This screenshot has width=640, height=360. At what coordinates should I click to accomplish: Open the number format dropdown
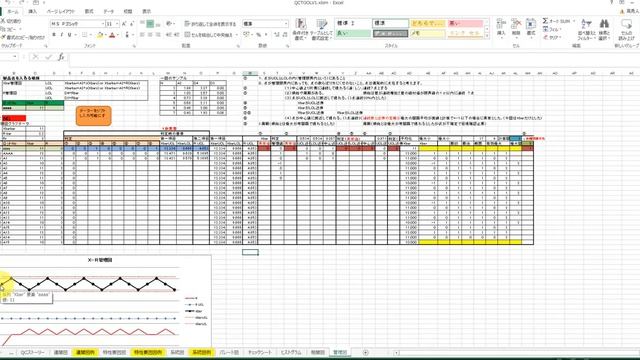[x=286, y=24]
